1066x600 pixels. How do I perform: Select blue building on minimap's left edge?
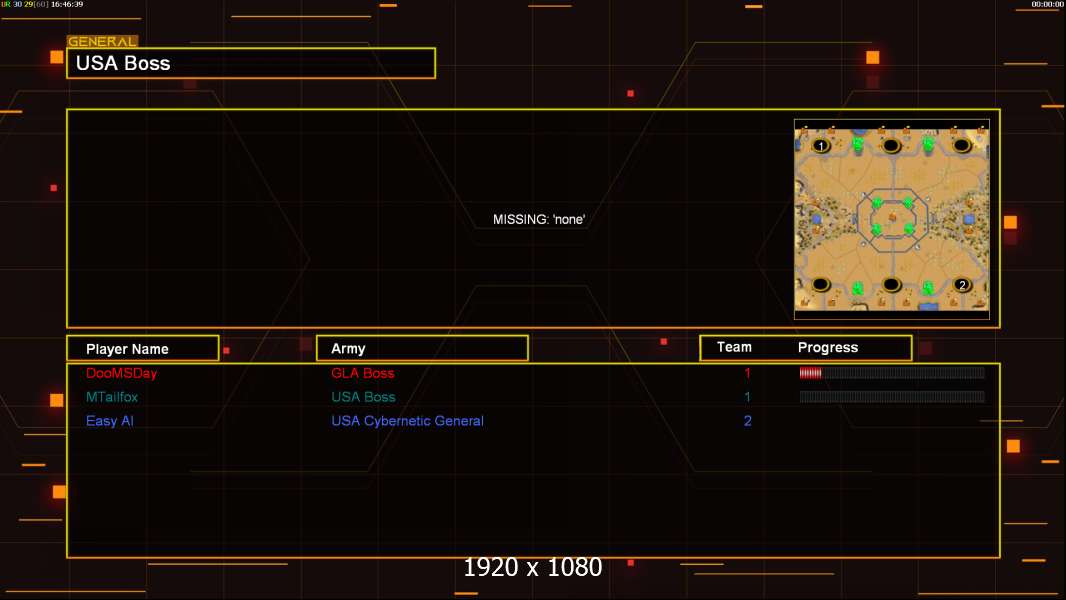[816, 219]
